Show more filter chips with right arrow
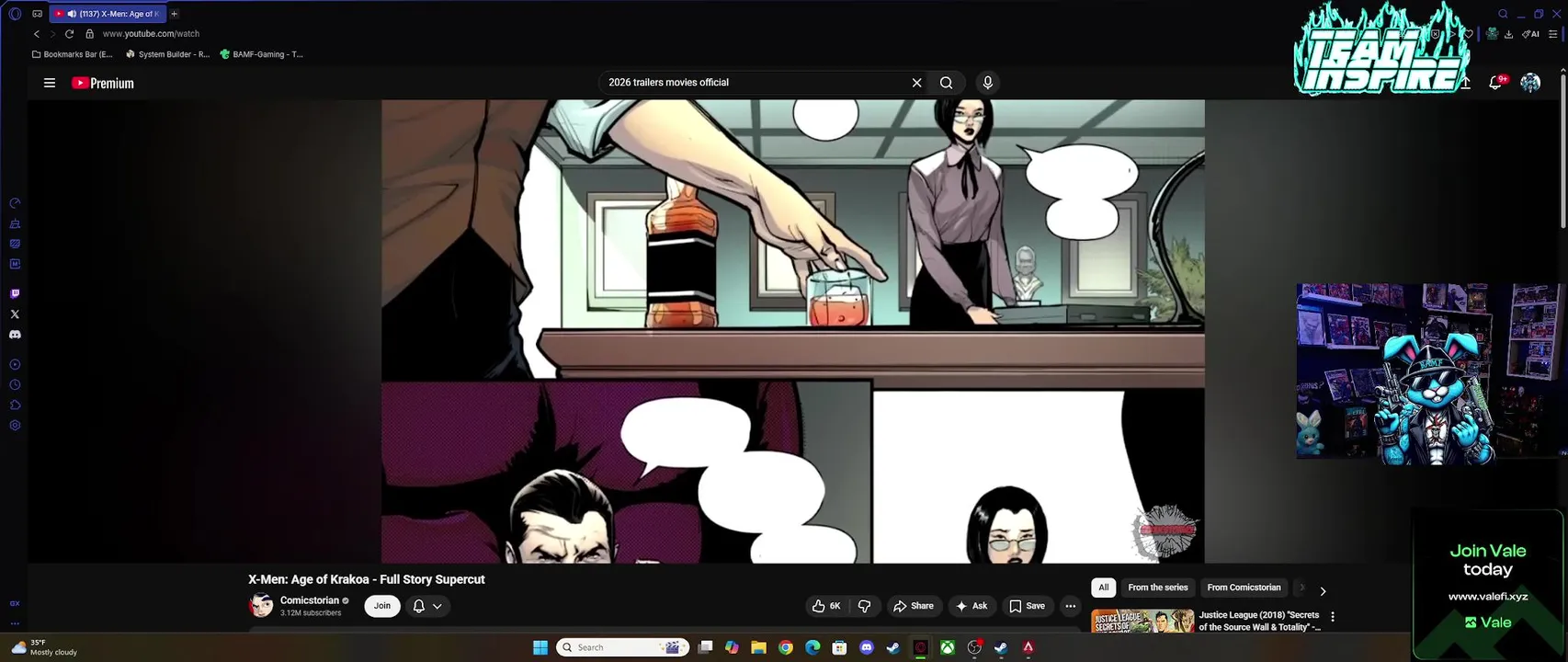This screenshot has width=1568, height=662. pyautogui.click(x=1323, y=591)
